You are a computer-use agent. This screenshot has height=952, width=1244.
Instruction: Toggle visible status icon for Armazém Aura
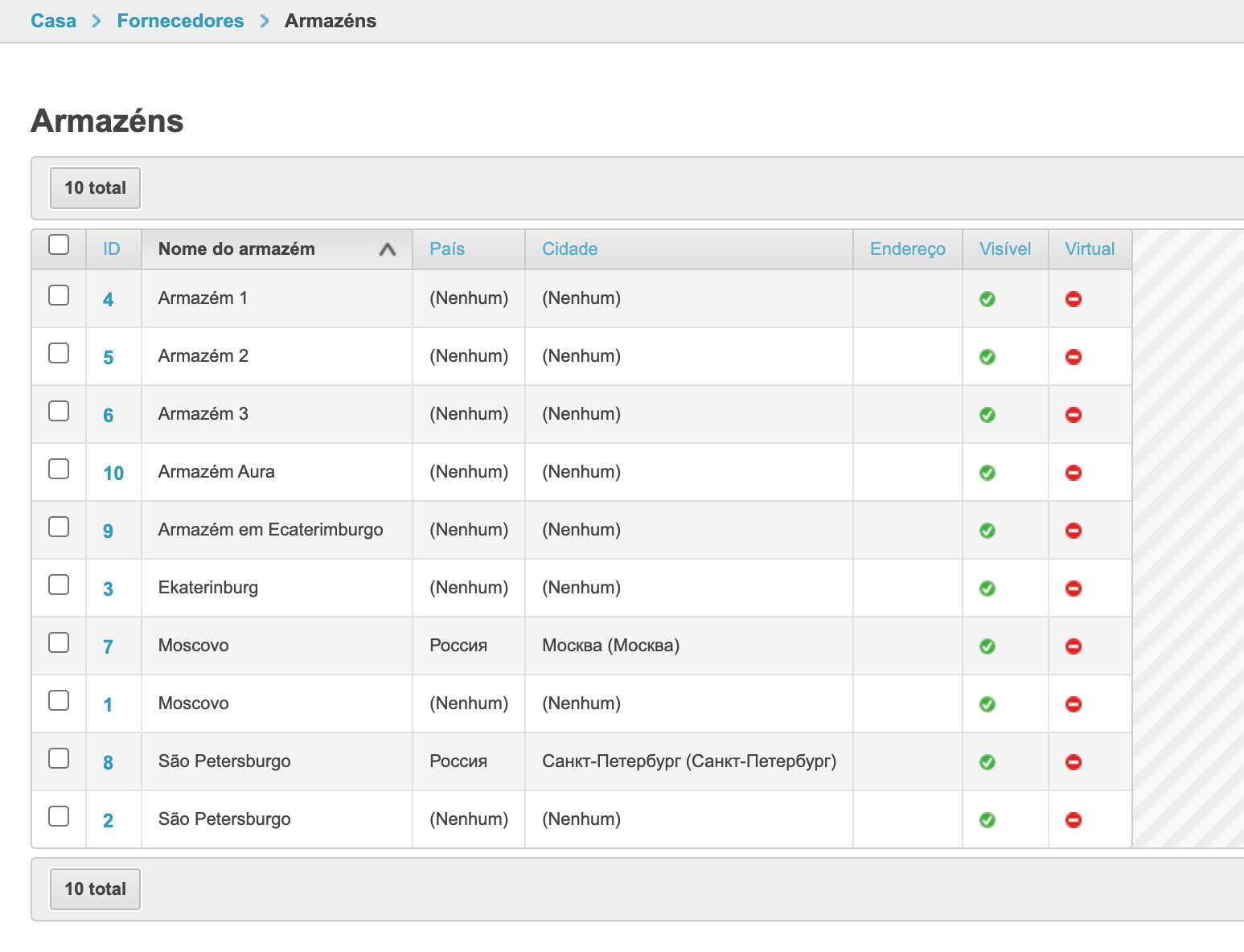pyautogui.click(x=987, y=473)
